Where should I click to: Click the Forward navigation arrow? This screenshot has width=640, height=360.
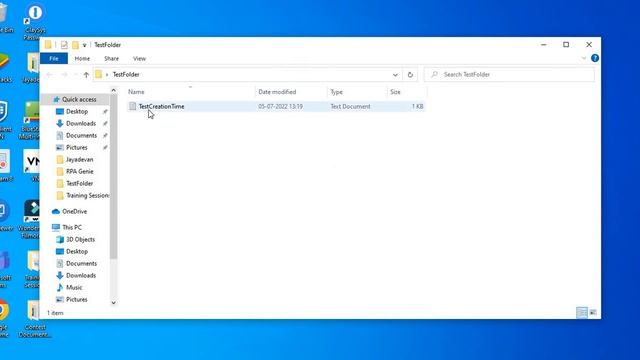64,75
